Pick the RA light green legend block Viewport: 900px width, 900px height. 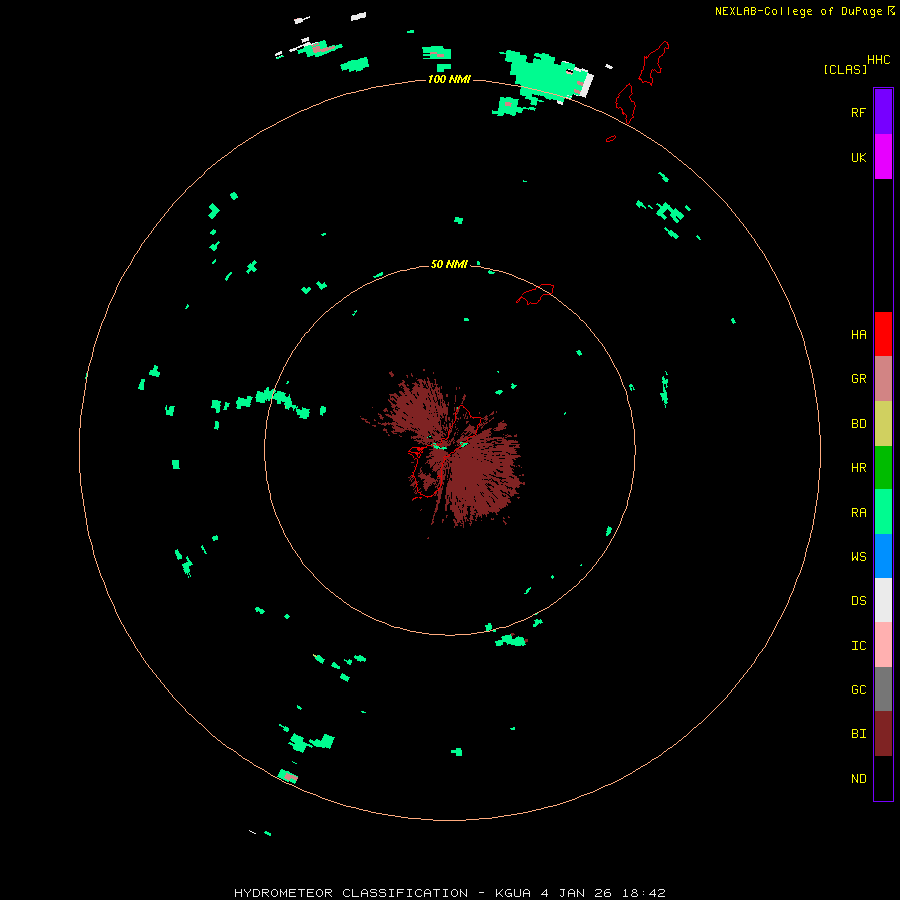click(883, 512)
